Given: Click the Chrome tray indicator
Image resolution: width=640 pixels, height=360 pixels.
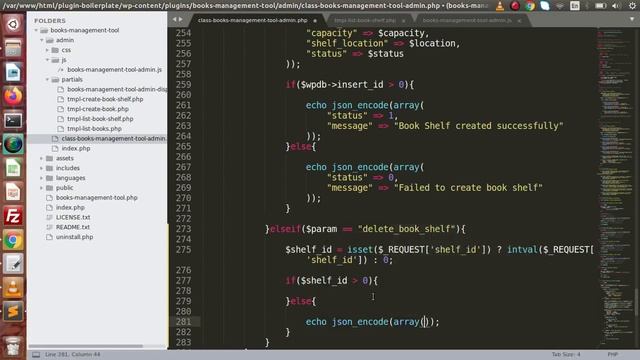Looking at the screenshot, I should (530, 6).
